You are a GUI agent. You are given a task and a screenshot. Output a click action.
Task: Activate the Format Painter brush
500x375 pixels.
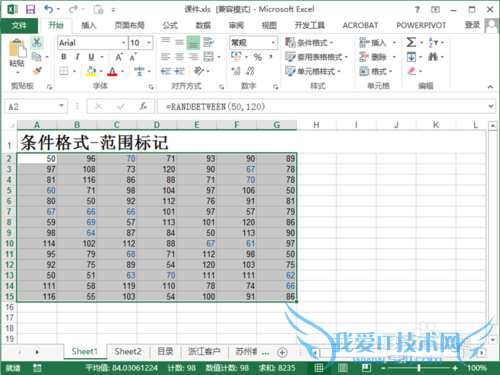pos(37,71)
